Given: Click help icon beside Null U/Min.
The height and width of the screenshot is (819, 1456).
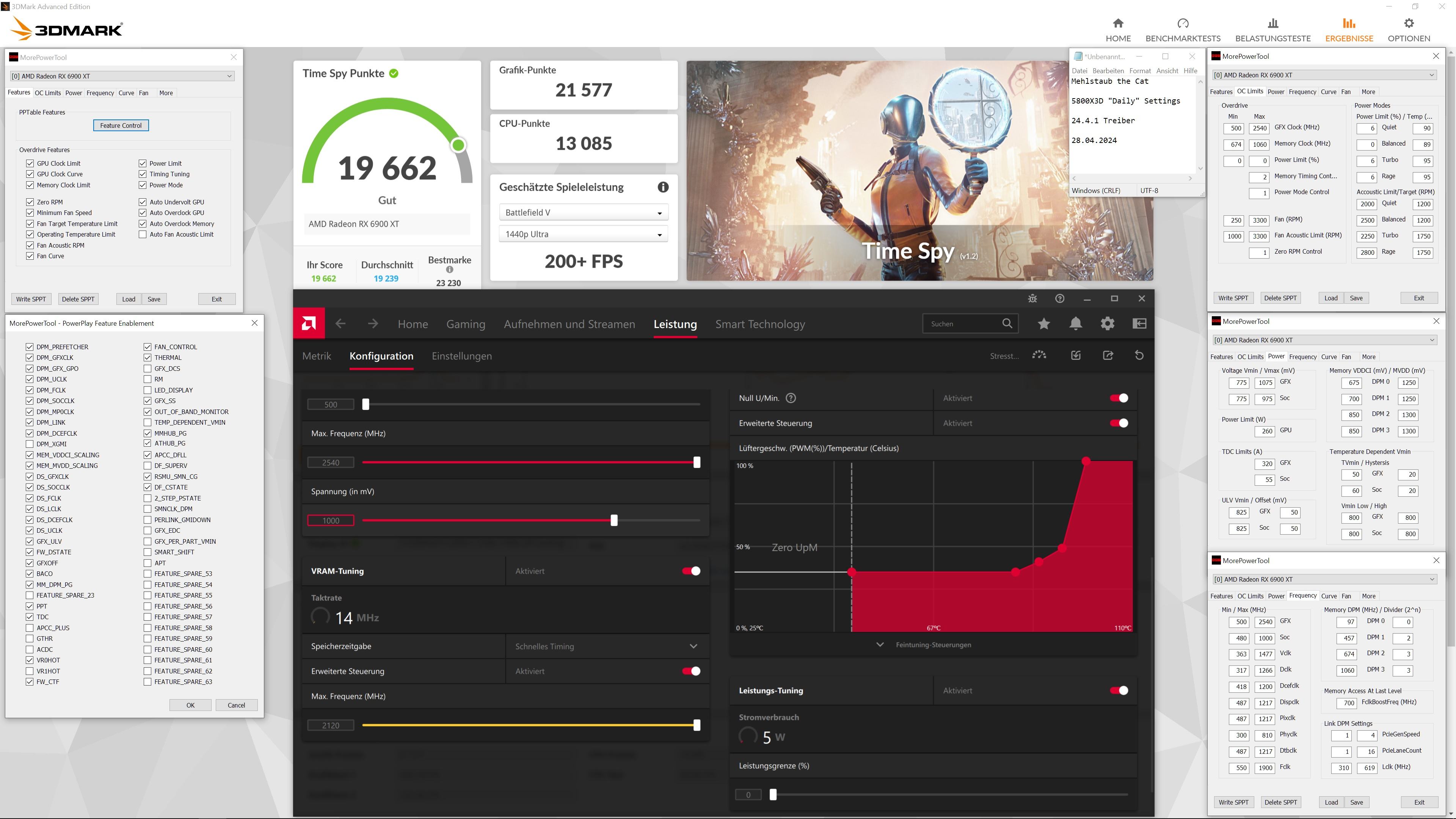Looking at the screenshot, I should (x=791, y=398).
